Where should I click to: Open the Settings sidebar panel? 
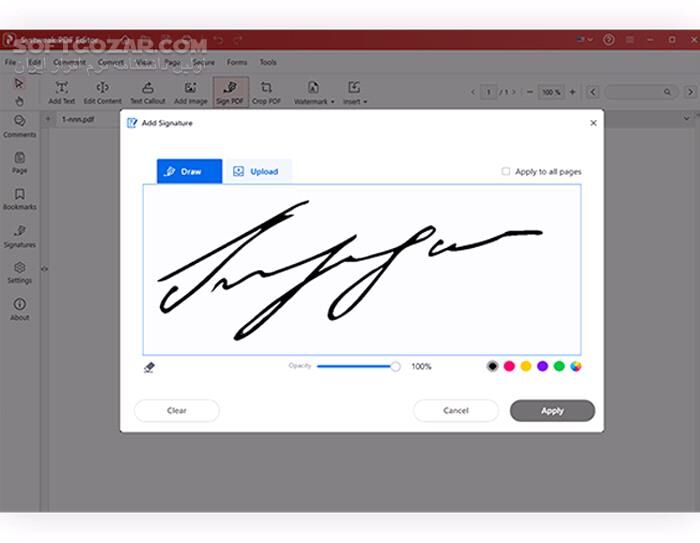20,273
